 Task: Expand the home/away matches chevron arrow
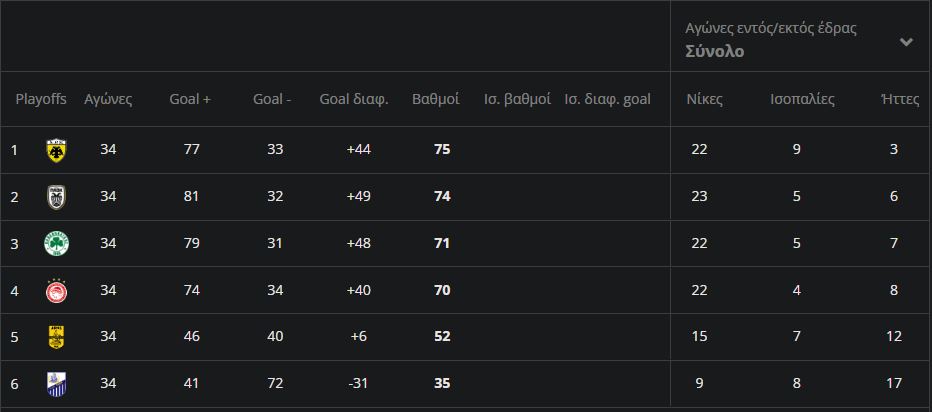click(x=906, y=42)
